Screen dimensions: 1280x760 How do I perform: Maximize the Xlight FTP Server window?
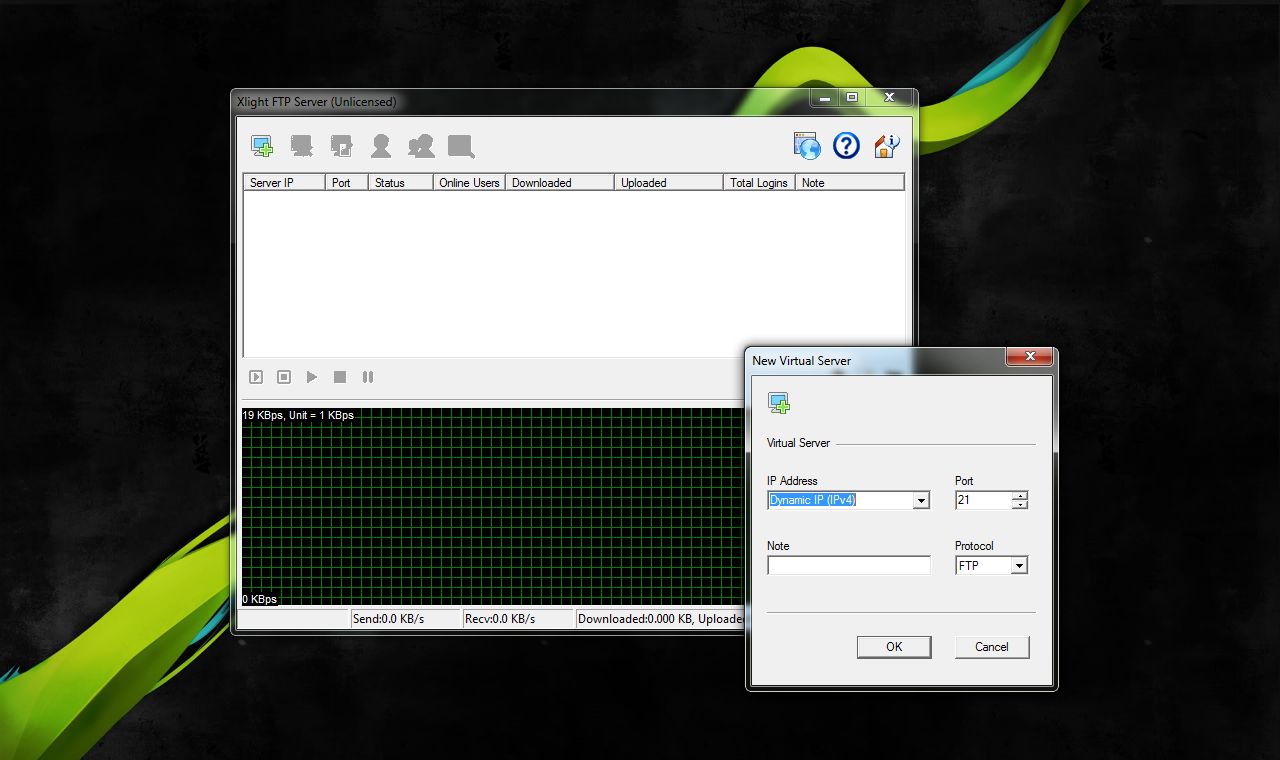click(852, 98)
